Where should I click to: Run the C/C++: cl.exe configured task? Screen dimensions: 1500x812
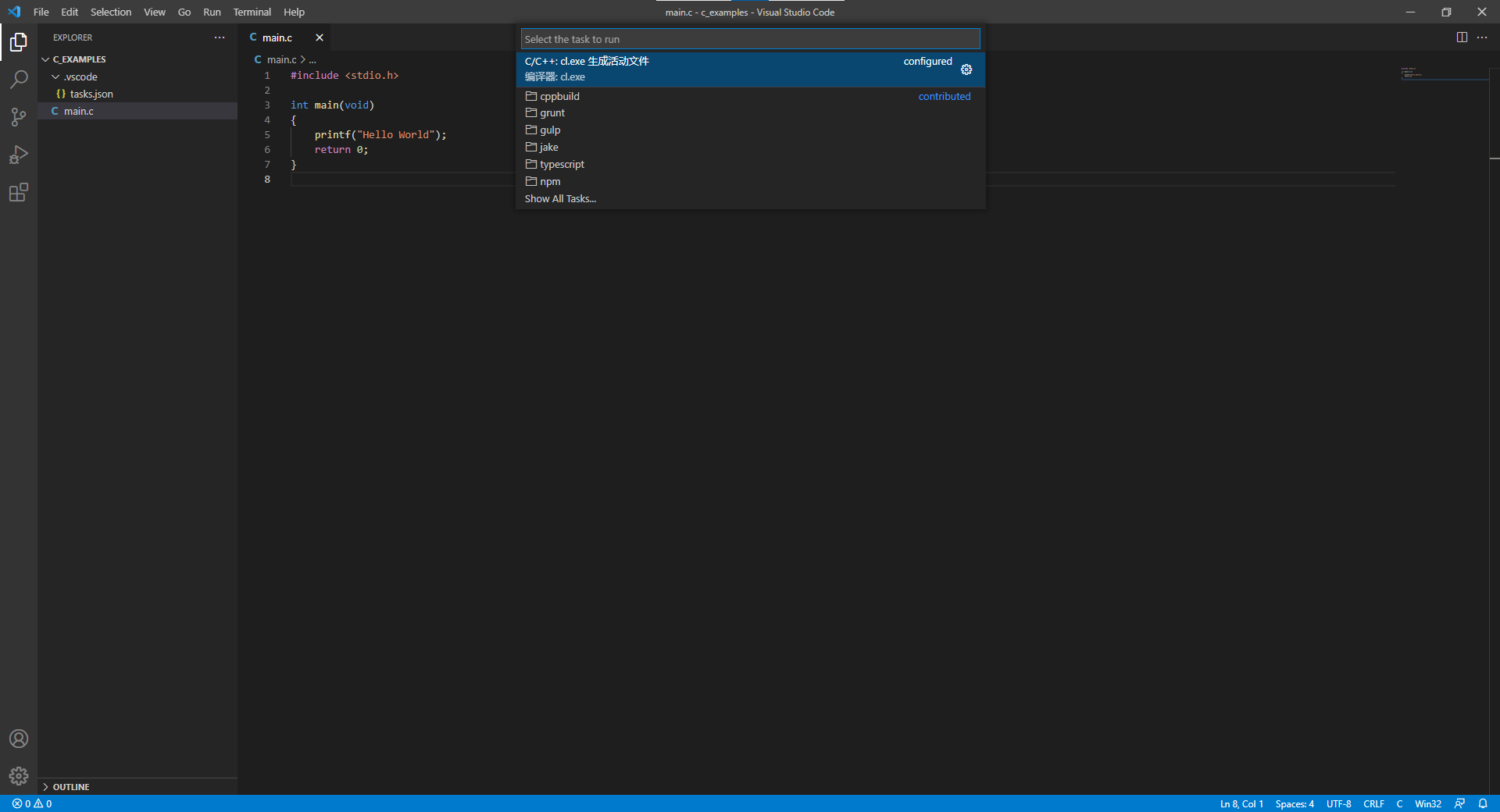[x=750, y=69]
